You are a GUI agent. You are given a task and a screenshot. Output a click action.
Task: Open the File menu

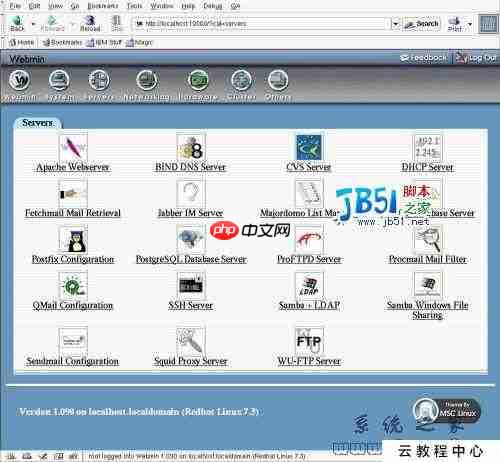tap(15, 6)
